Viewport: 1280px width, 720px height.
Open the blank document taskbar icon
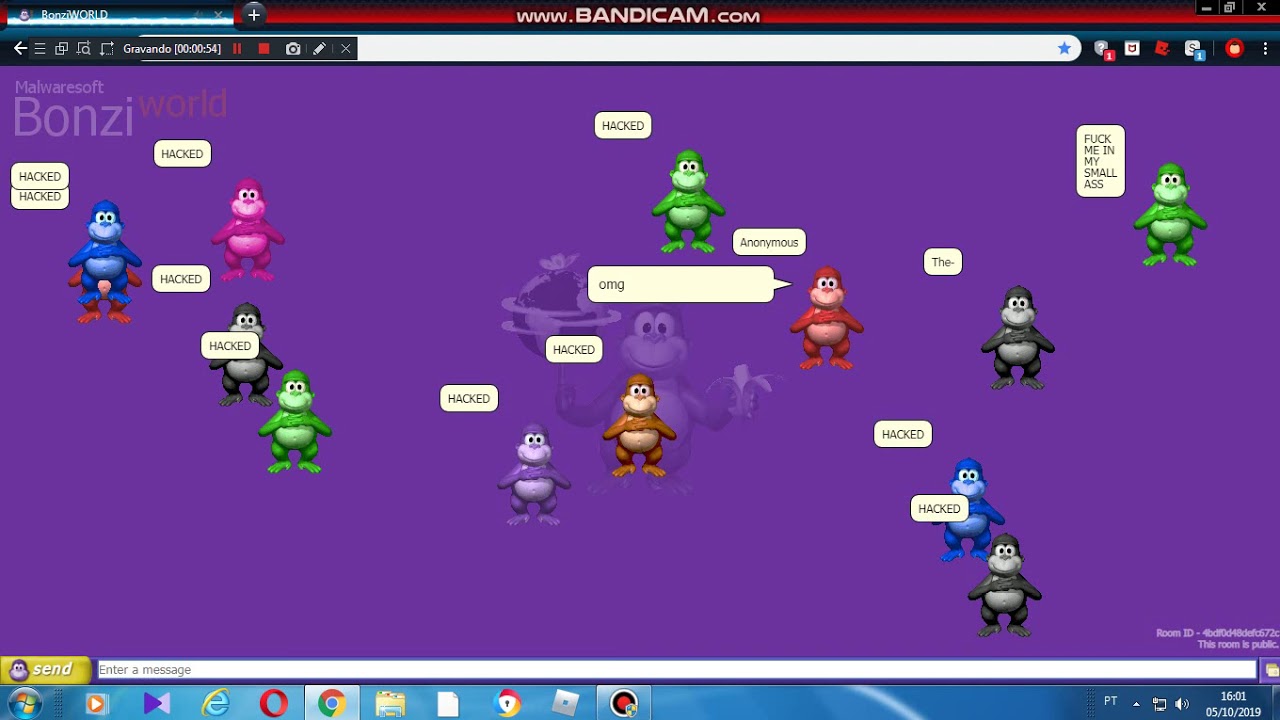tap(448, 703)
